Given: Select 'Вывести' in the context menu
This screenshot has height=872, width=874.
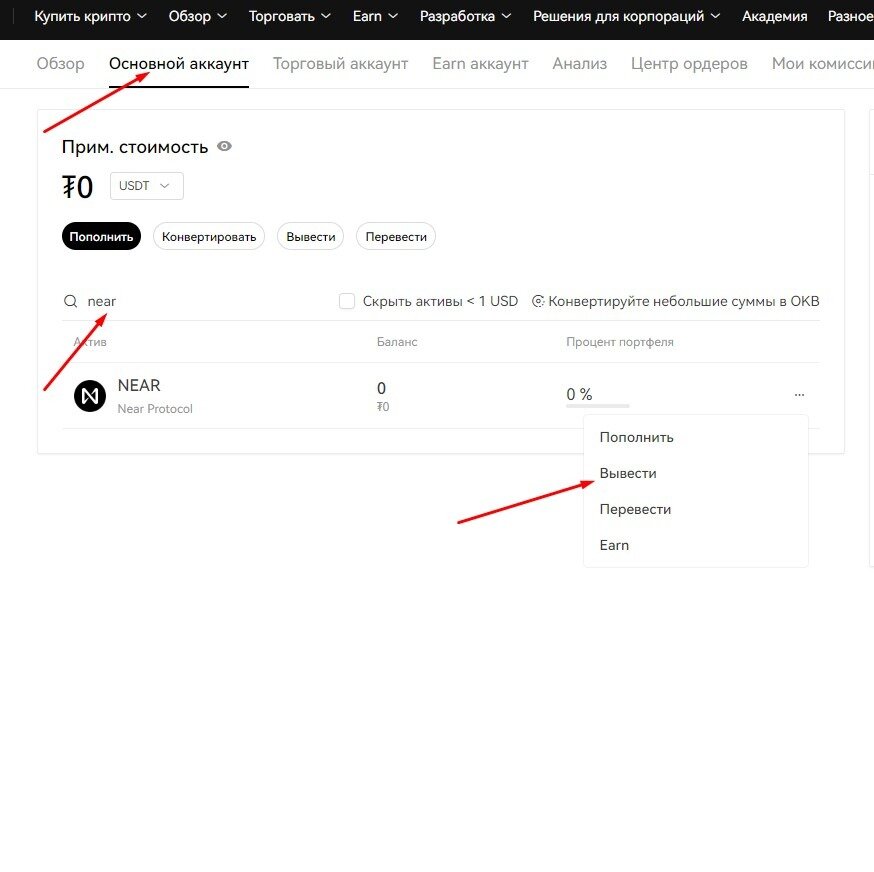Looking at the screenshot, I should coord(628,473).
